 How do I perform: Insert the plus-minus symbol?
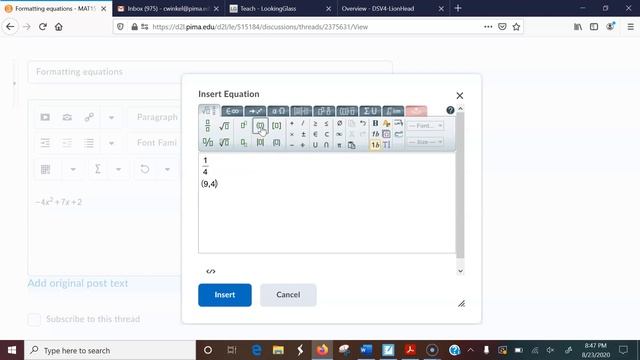(303, 134)
